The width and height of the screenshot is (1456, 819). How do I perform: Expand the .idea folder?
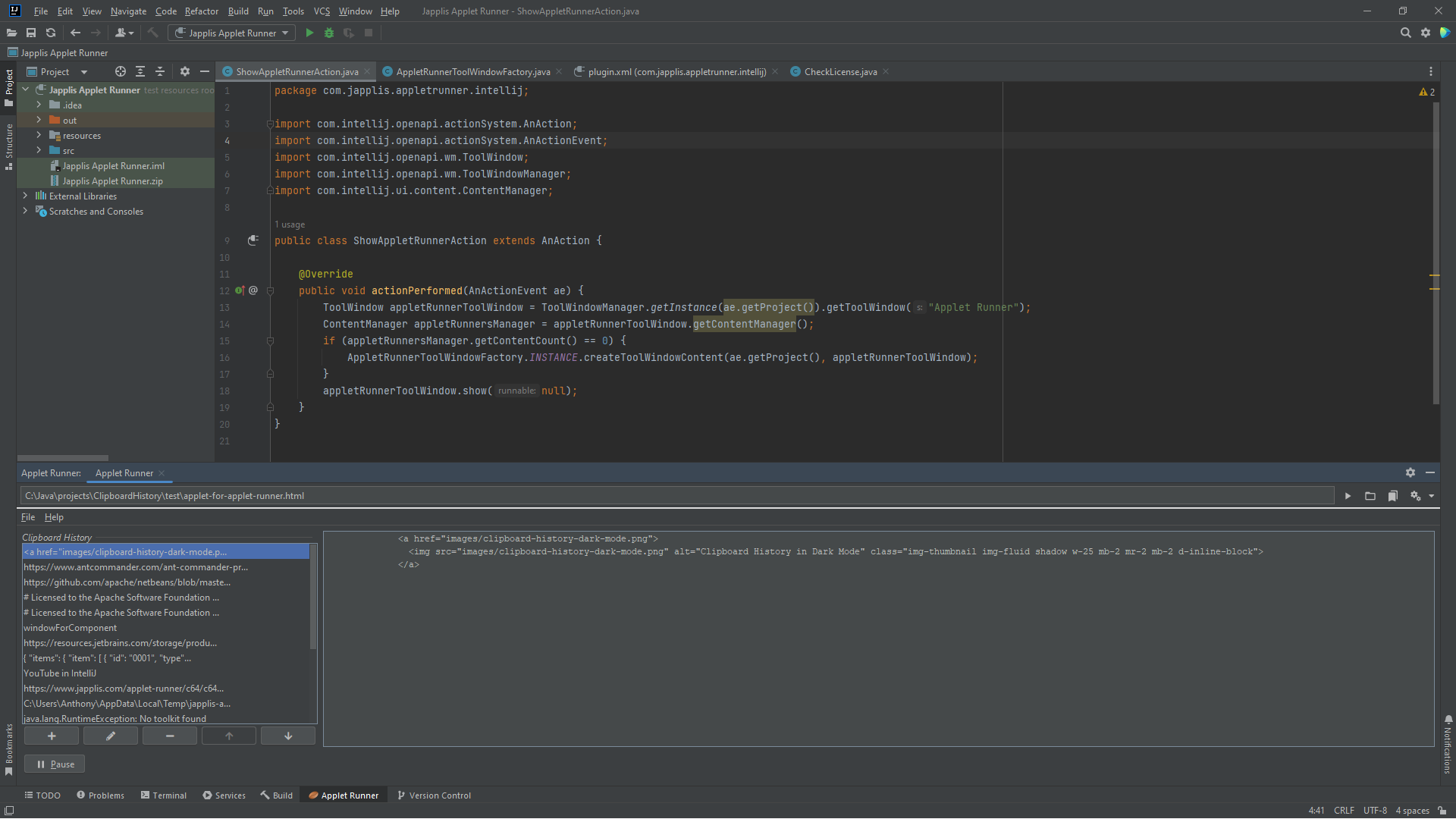point(39,105)
